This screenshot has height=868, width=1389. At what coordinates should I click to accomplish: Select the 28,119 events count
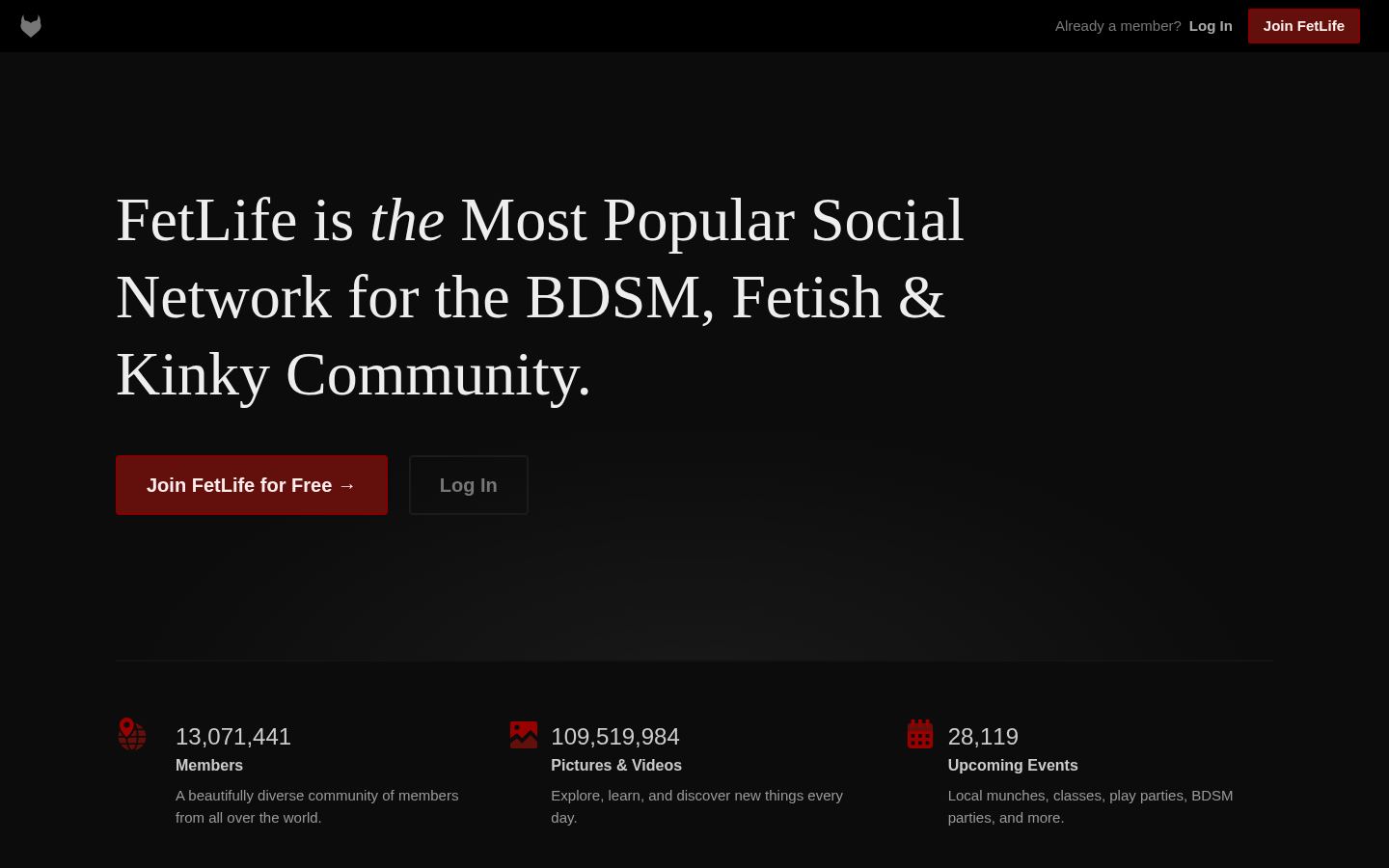[x=983, y=737]
